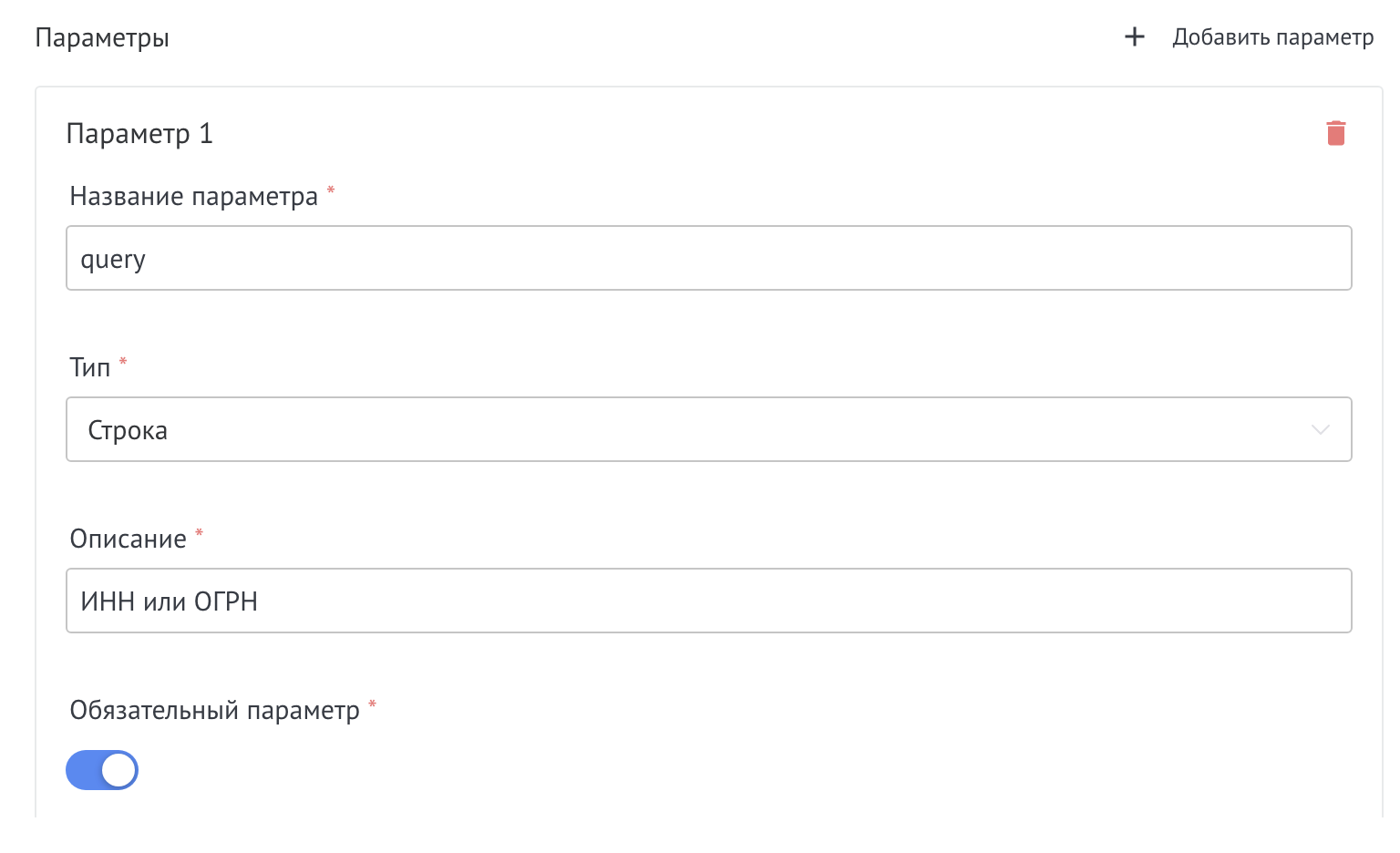Click the "Обязательный параметр" label text
Screen dimensions: 1400x853
pos(215,710)
